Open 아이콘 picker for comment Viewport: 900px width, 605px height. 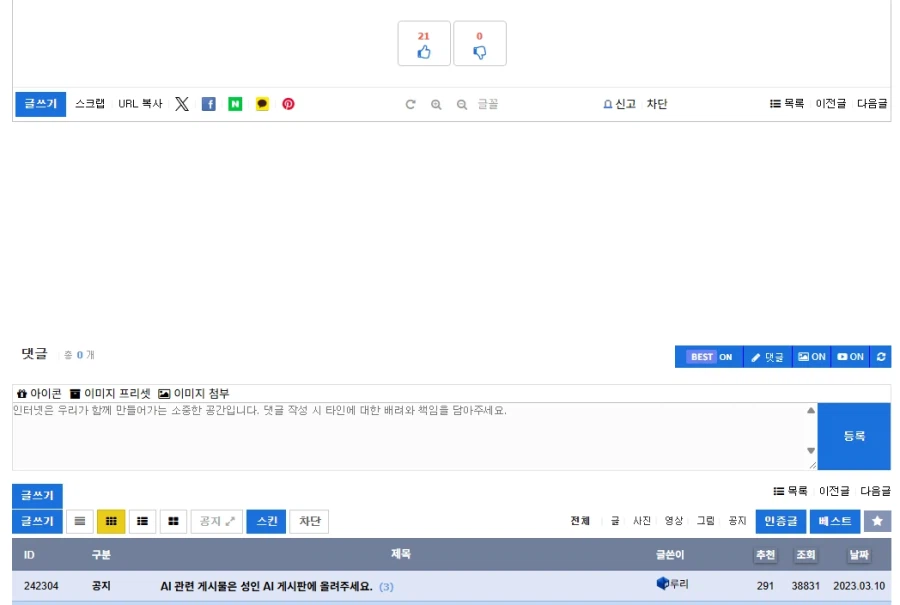click(x=39, y=393)
